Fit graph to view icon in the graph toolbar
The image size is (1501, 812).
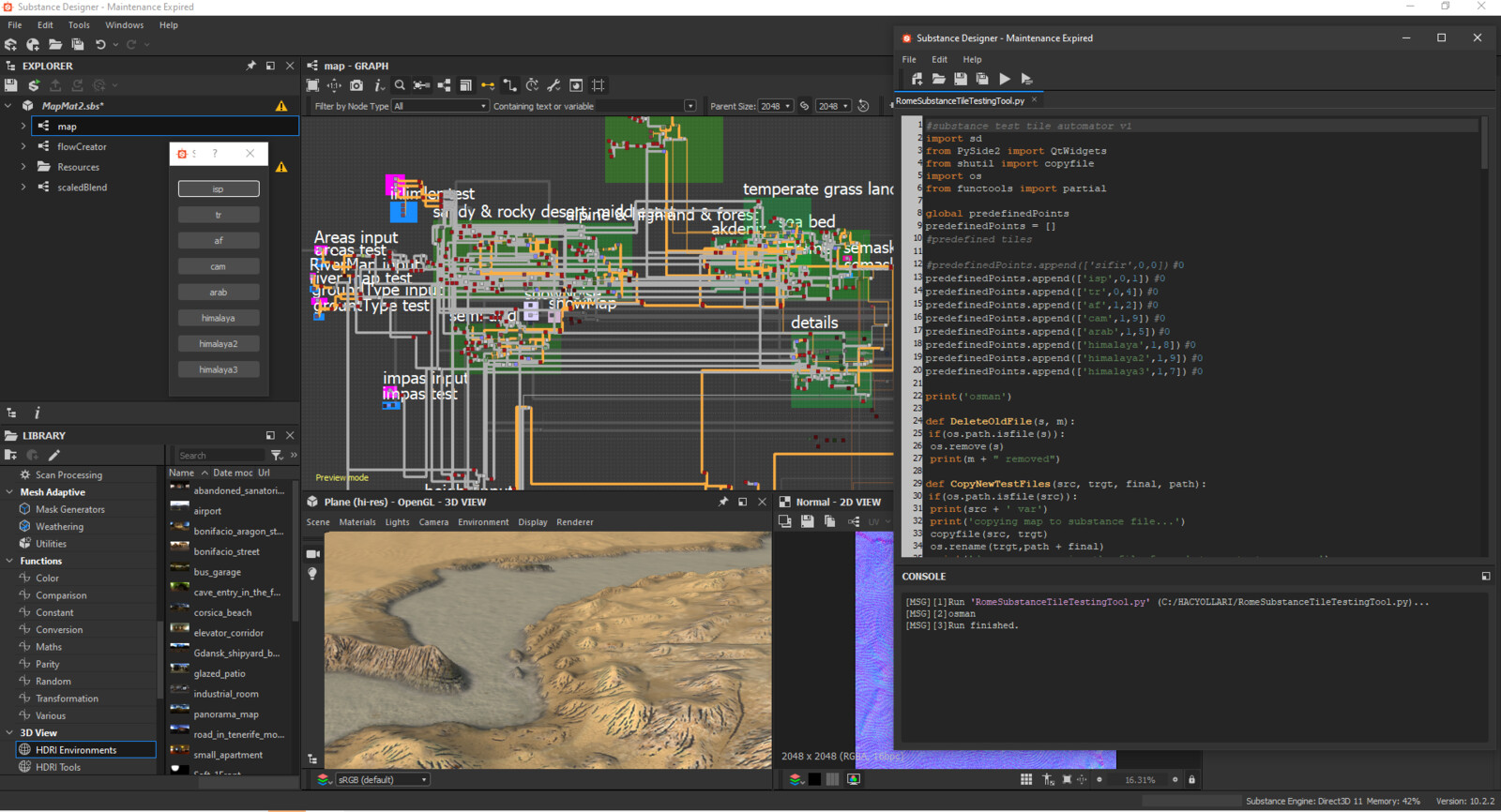(312, 85)
